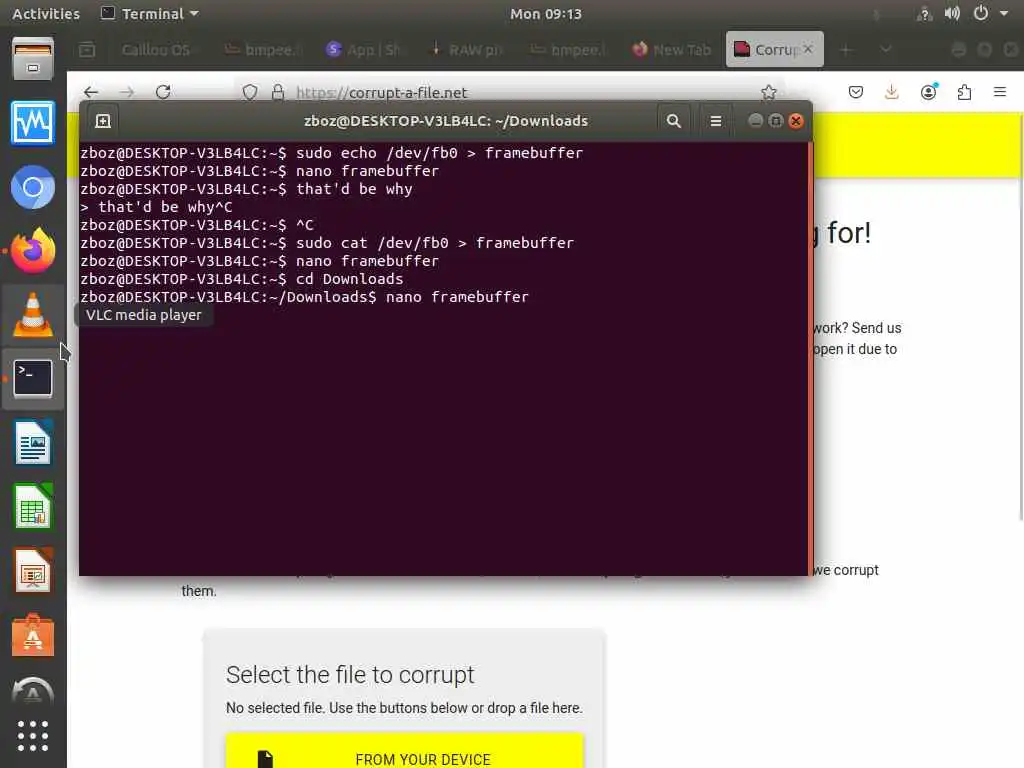The image size is (1024, 768).
Task: Open the Terminal icon in the dock
Action: click(x=33, y=379)
